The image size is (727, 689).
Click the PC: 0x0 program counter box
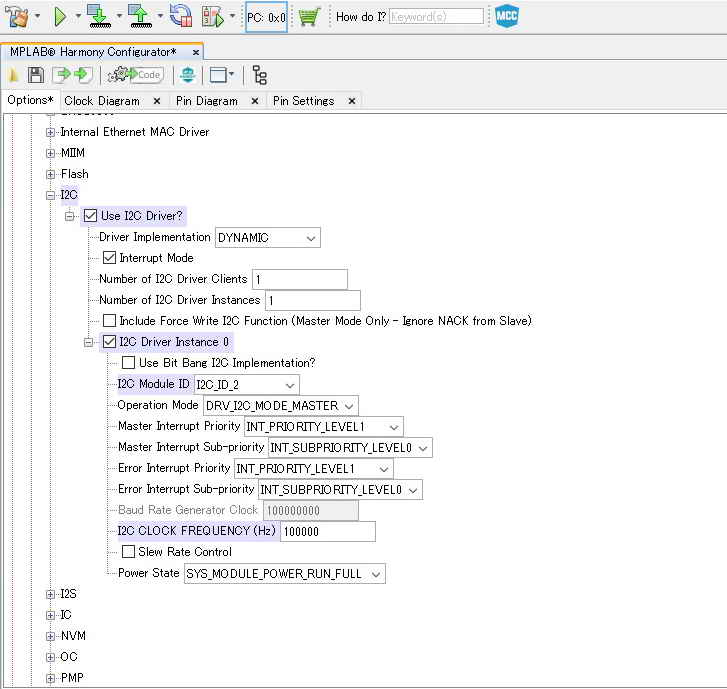point(267,17)
